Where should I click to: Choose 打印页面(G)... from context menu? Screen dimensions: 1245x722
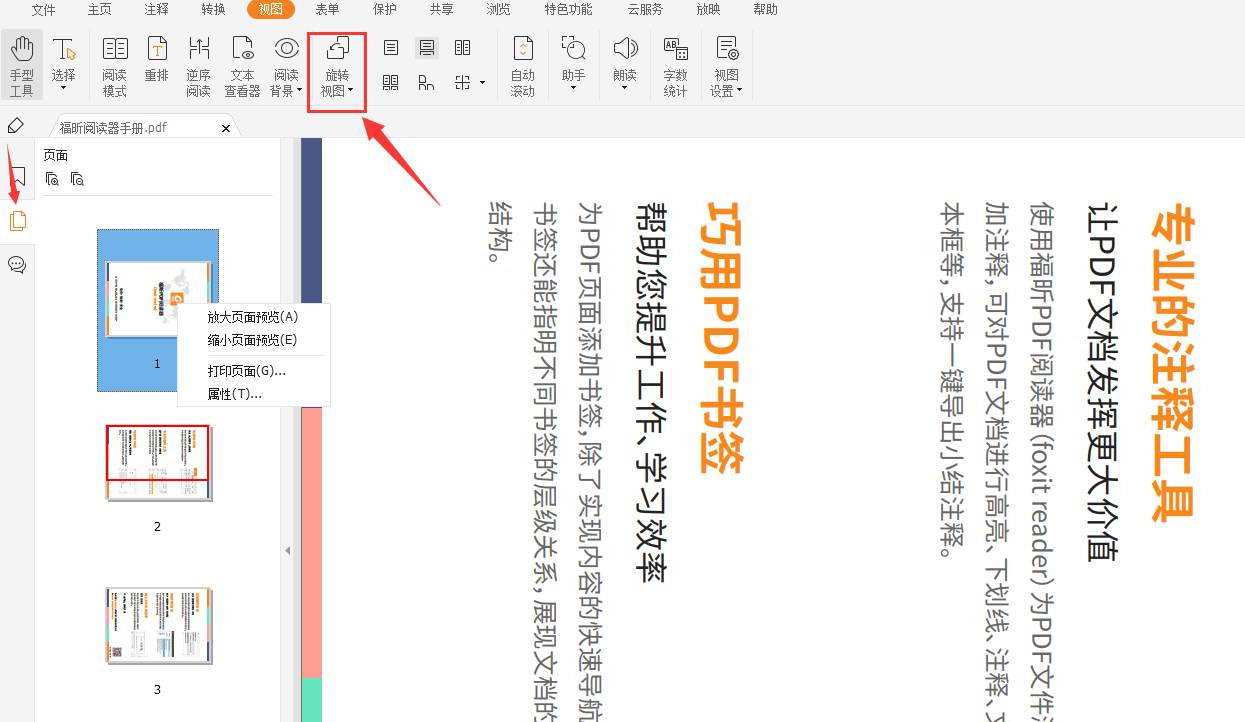click(x=246, y=371)
